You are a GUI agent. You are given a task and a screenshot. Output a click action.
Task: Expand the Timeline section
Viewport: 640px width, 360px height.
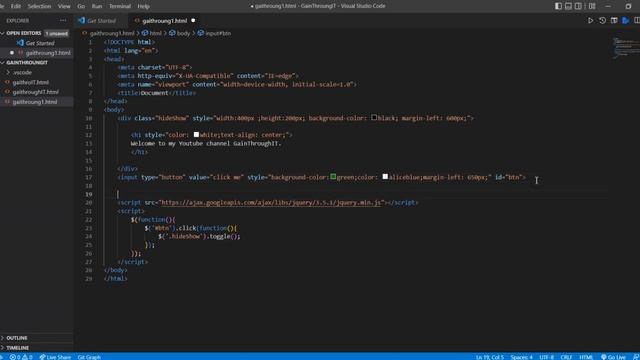point(17,348)
